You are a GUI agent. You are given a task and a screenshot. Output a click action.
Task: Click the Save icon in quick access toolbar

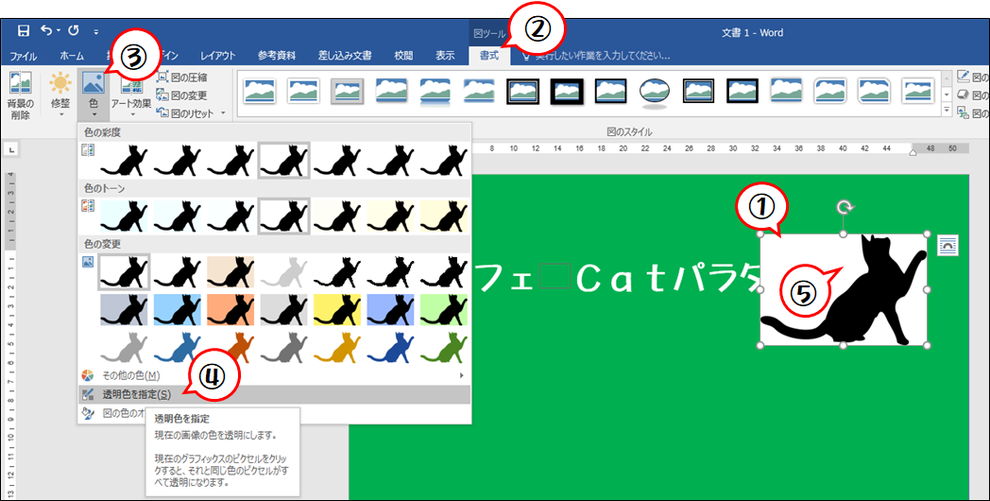tap(24, 31)
